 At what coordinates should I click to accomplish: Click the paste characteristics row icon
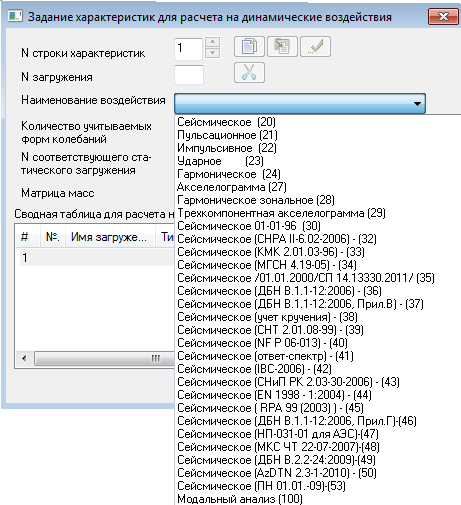282,46
